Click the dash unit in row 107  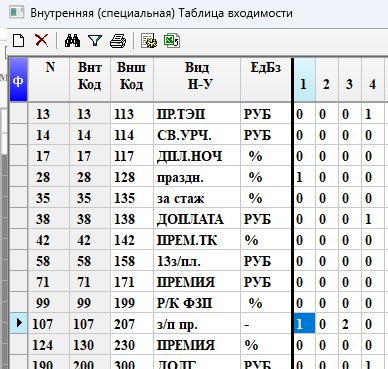(x=266, y=324)
